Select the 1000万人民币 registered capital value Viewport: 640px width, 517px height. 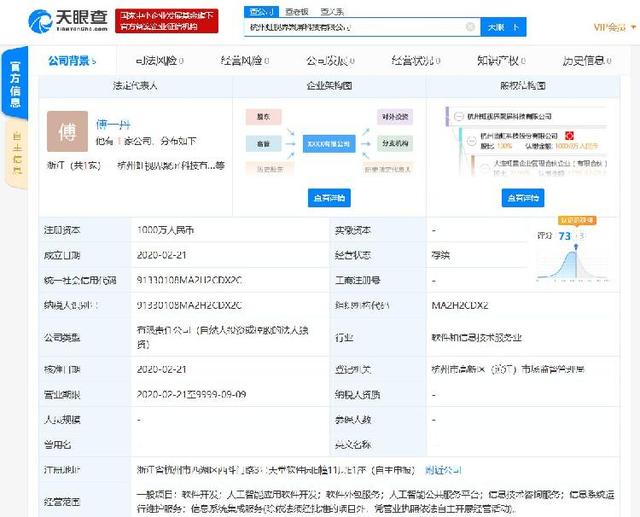click(x=165, y=230)
